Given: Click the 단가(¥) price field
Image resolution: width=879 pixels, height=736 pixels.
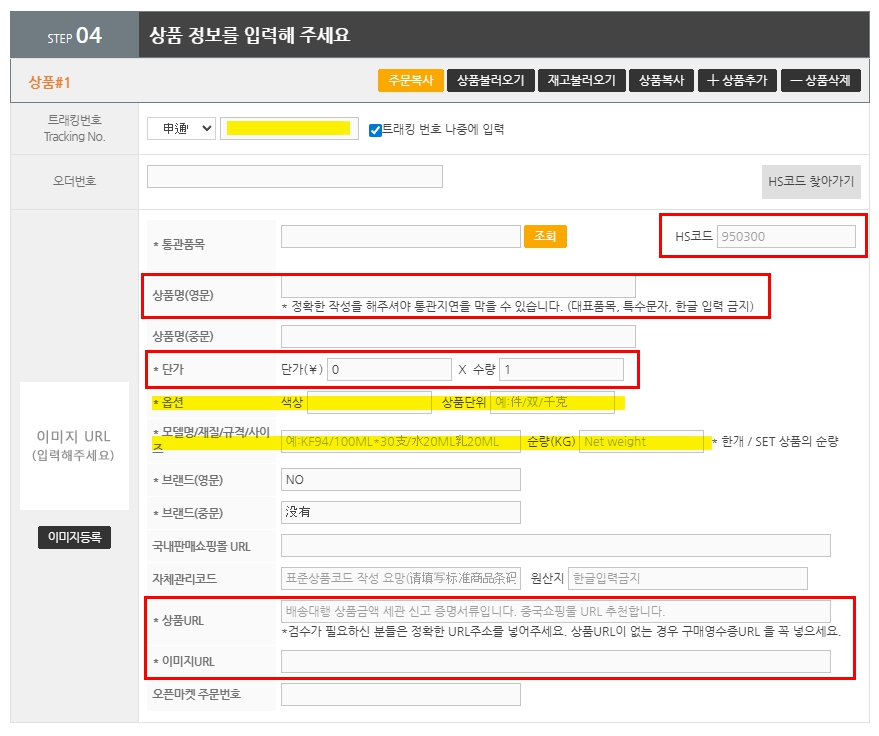Looking at the screenshot, I should [x=388, y=369].
